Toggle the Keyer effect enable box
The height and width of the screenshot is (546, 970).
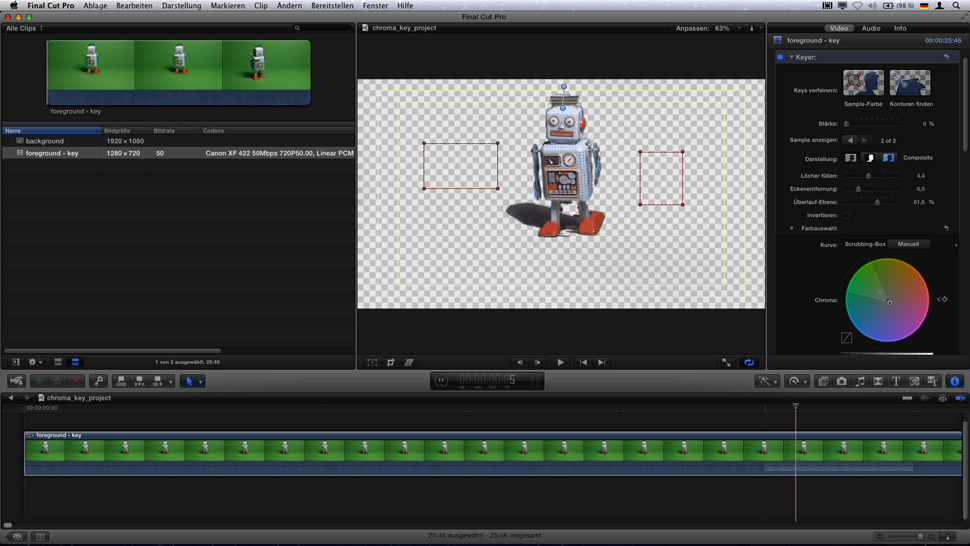(x=781, y=57)
